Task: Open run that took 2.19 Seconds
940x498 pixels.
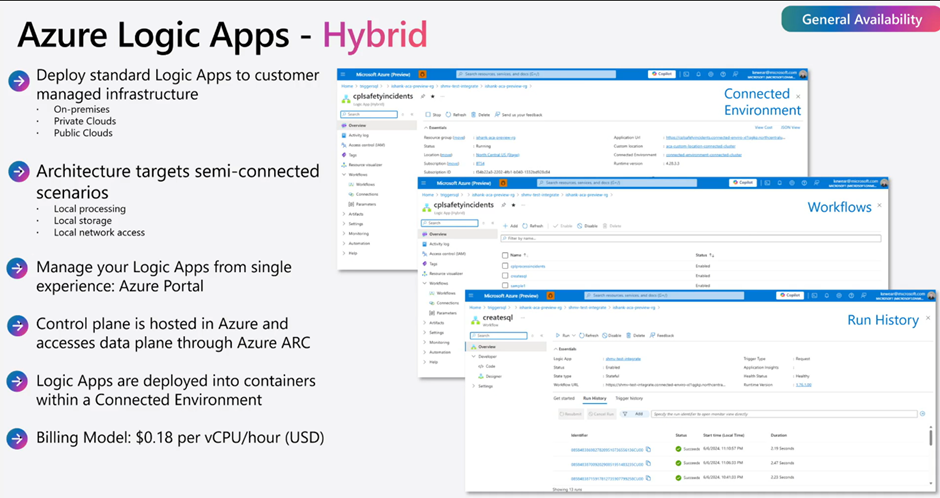Action: [x=607, y=449]
